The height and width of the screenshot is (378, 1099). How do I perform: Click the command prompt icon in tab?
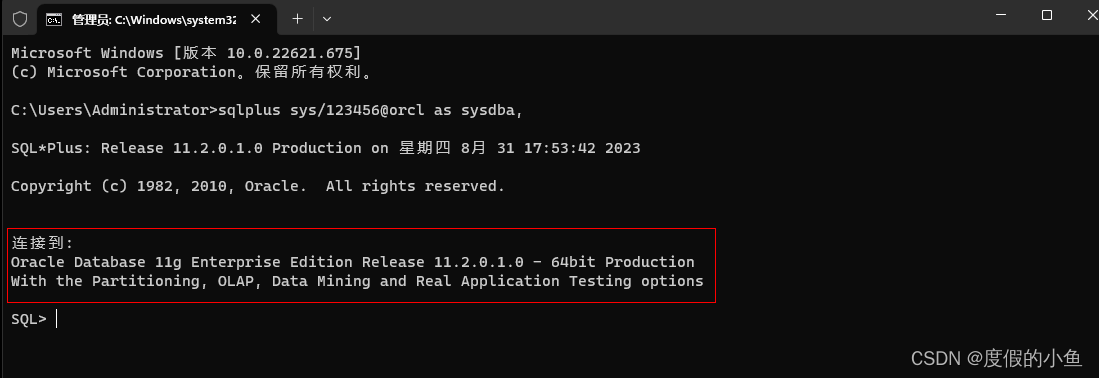(53, 20)
